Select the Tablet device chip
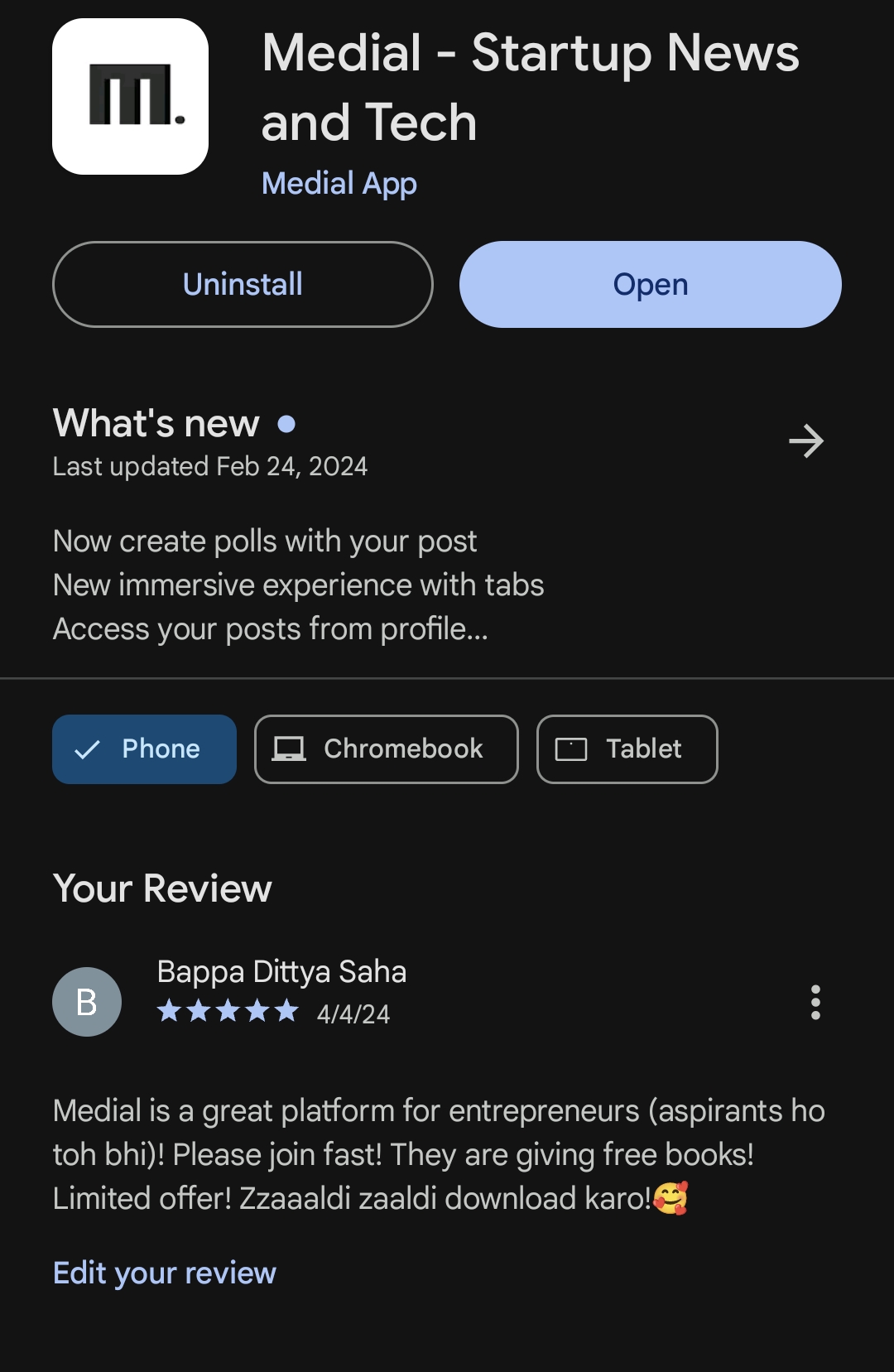894x1372 pixels. pos(627,749)
